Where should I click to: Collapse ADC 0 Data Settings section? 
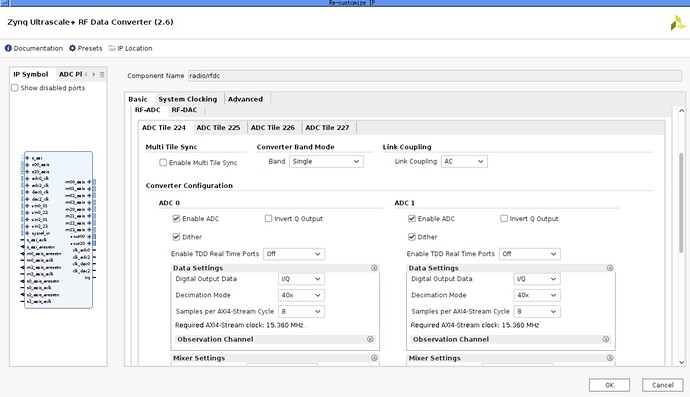374,268
